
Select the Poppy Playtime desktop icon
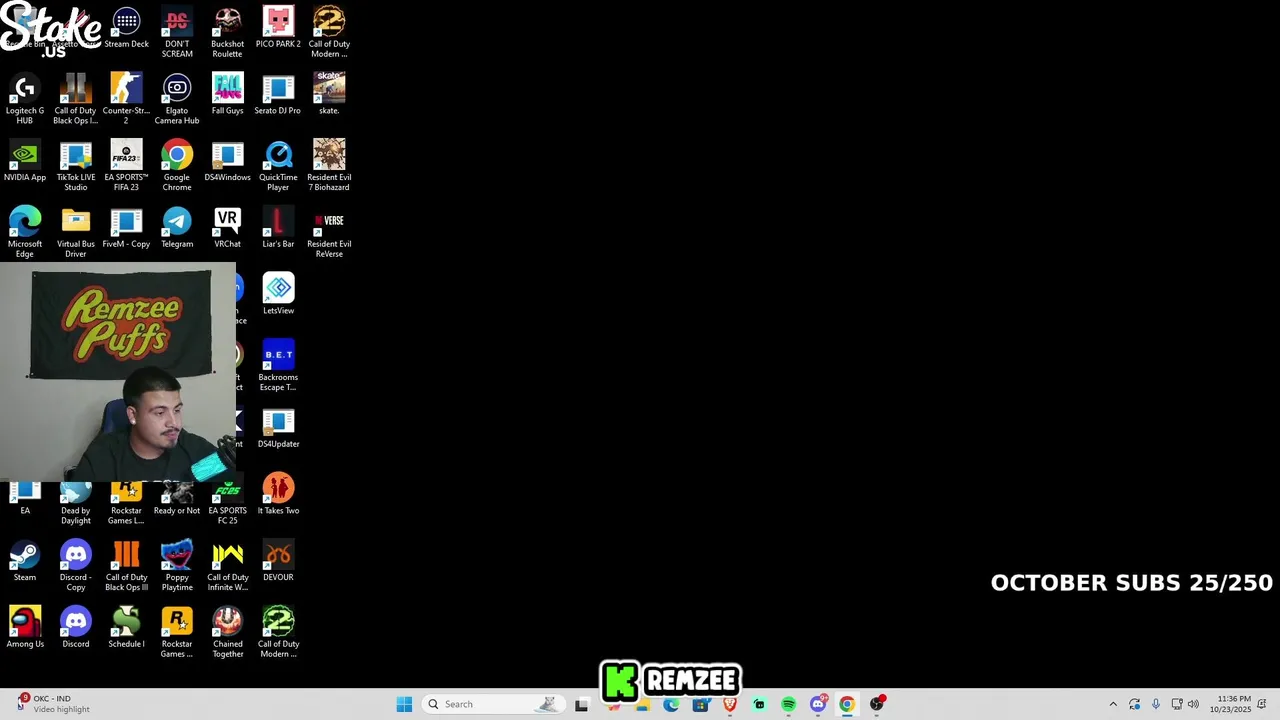[x=177, y=566]
